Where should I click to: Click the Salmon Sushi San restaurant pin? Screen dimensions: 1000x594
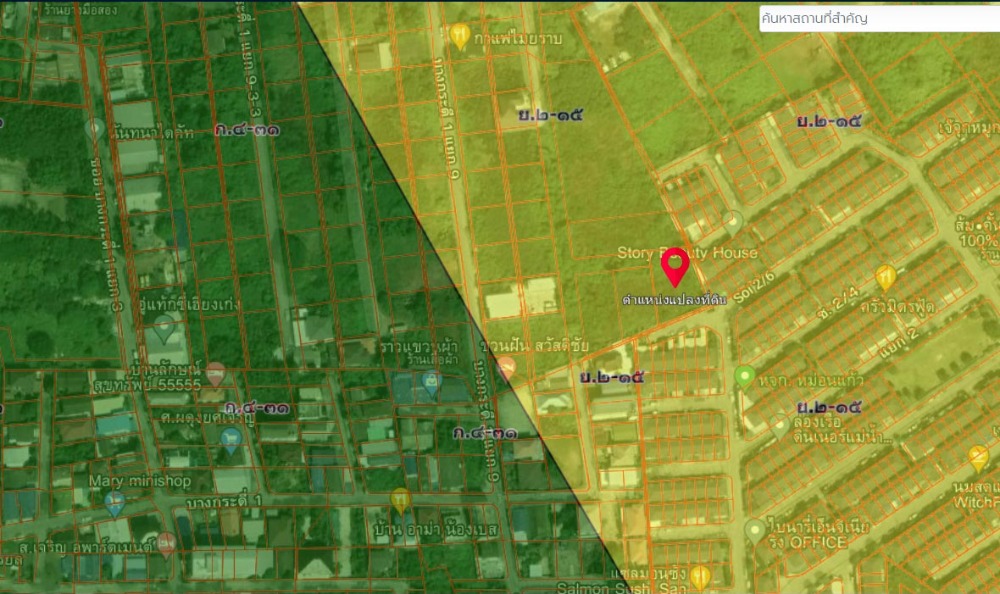coord(700,576)
